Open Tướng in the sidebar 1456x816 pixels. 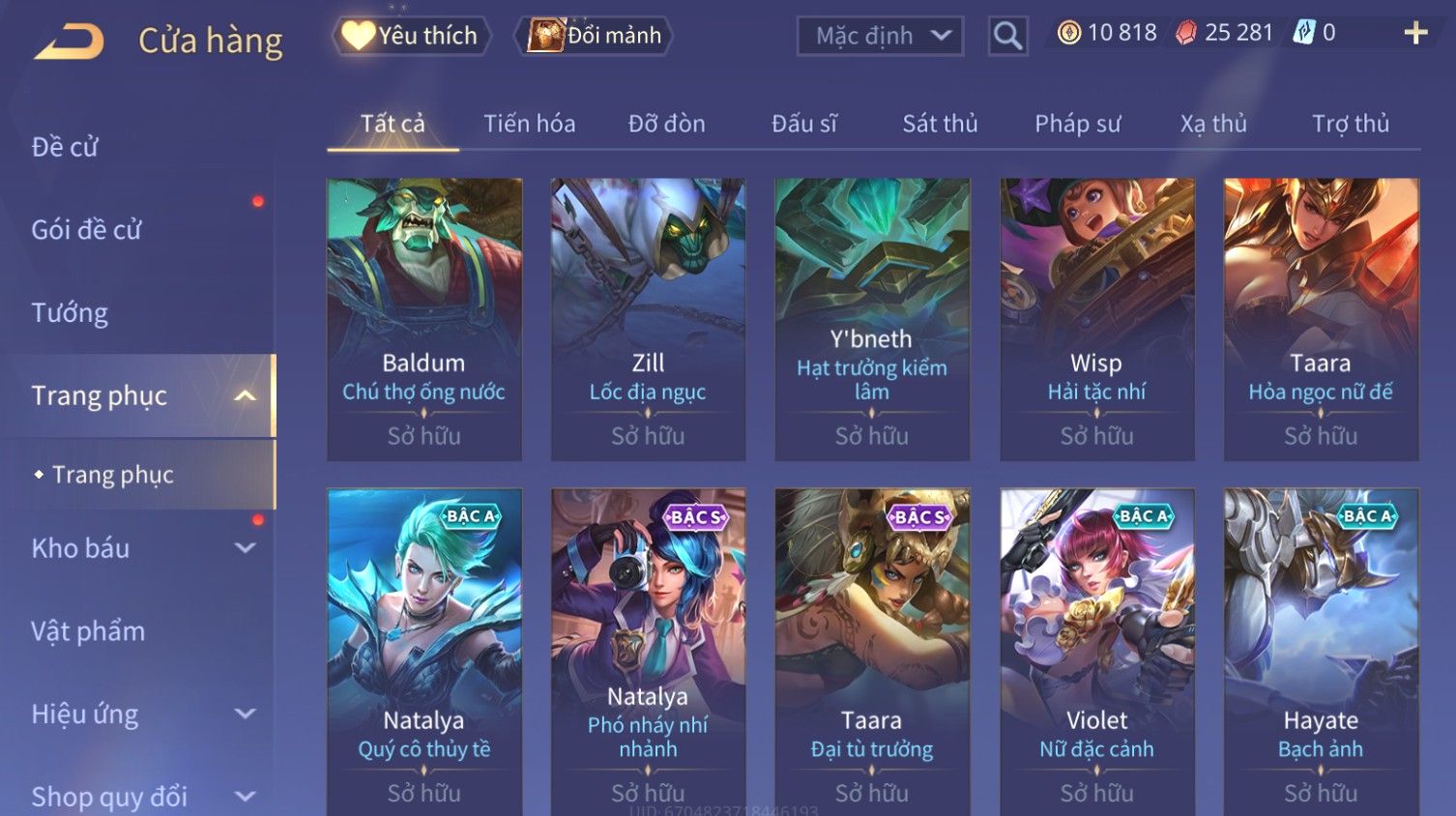(70, 313)
